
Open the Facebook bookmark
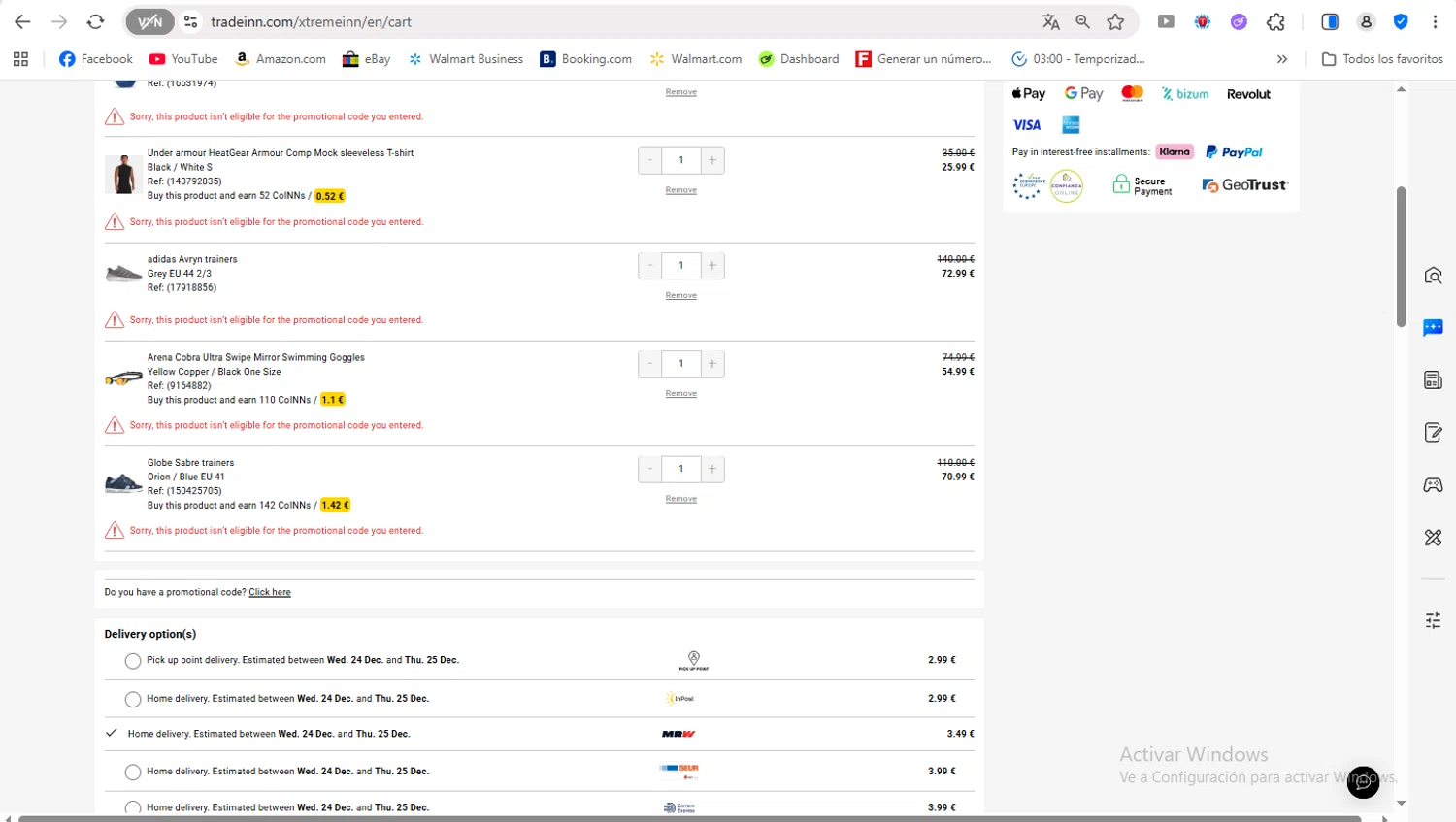[96, 59]
